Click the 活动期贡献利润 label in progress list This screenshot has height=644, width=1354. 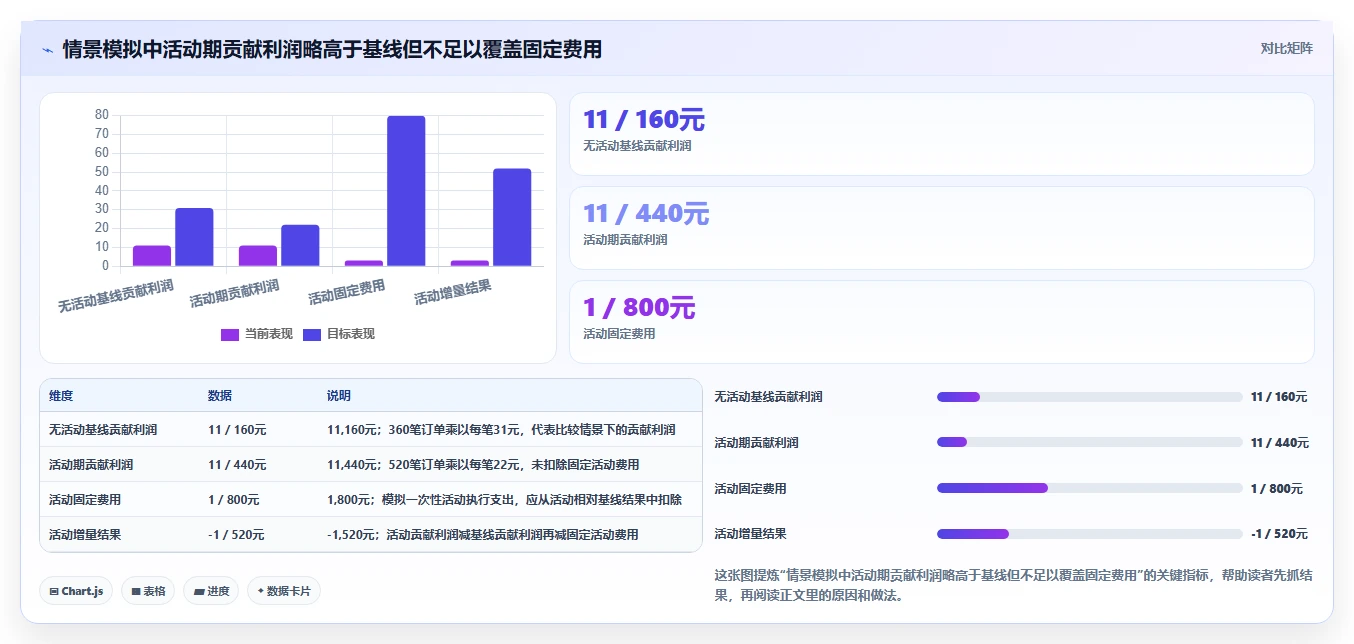tap(756, 443)
